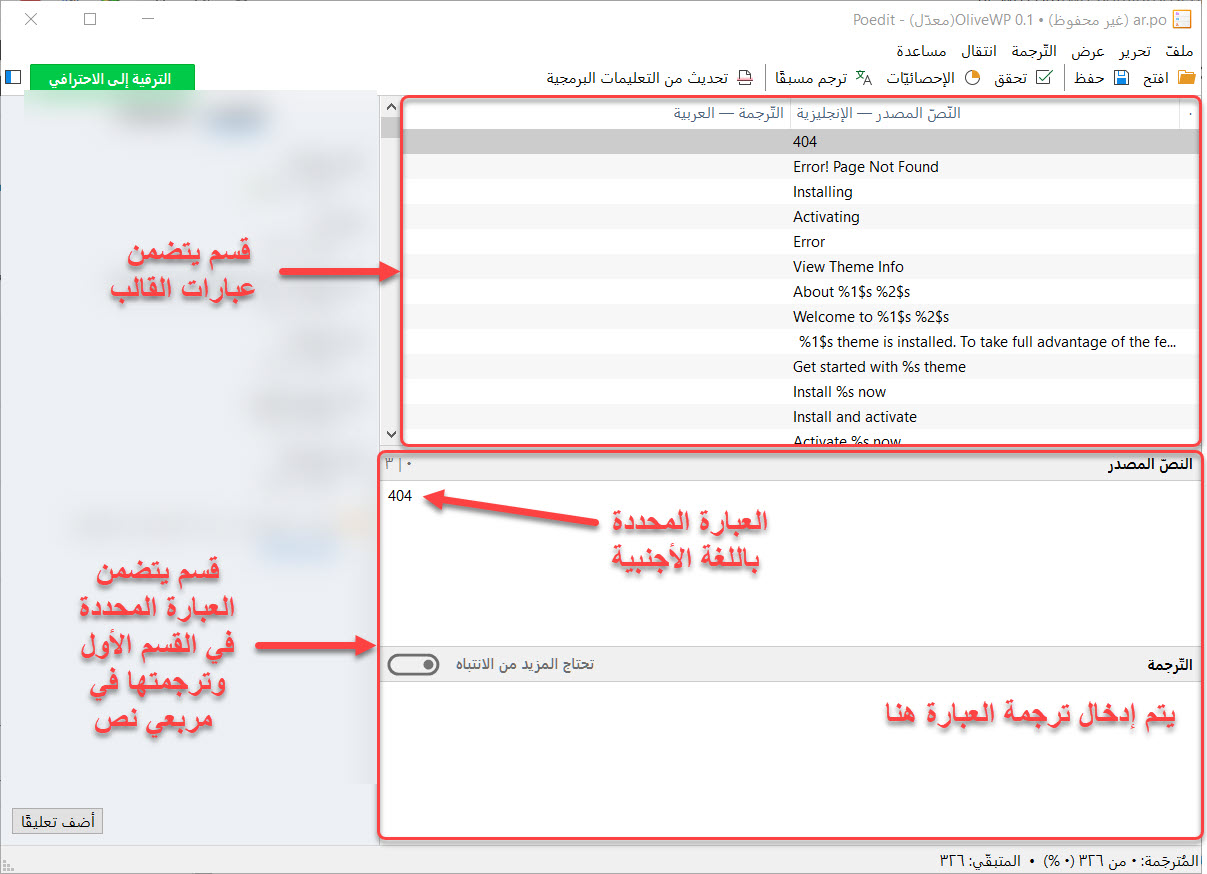Toggle the sidebar panel icon
The width and height of the screenshot is (1207, 874).
pyautogui.click(x=13, y=77)
